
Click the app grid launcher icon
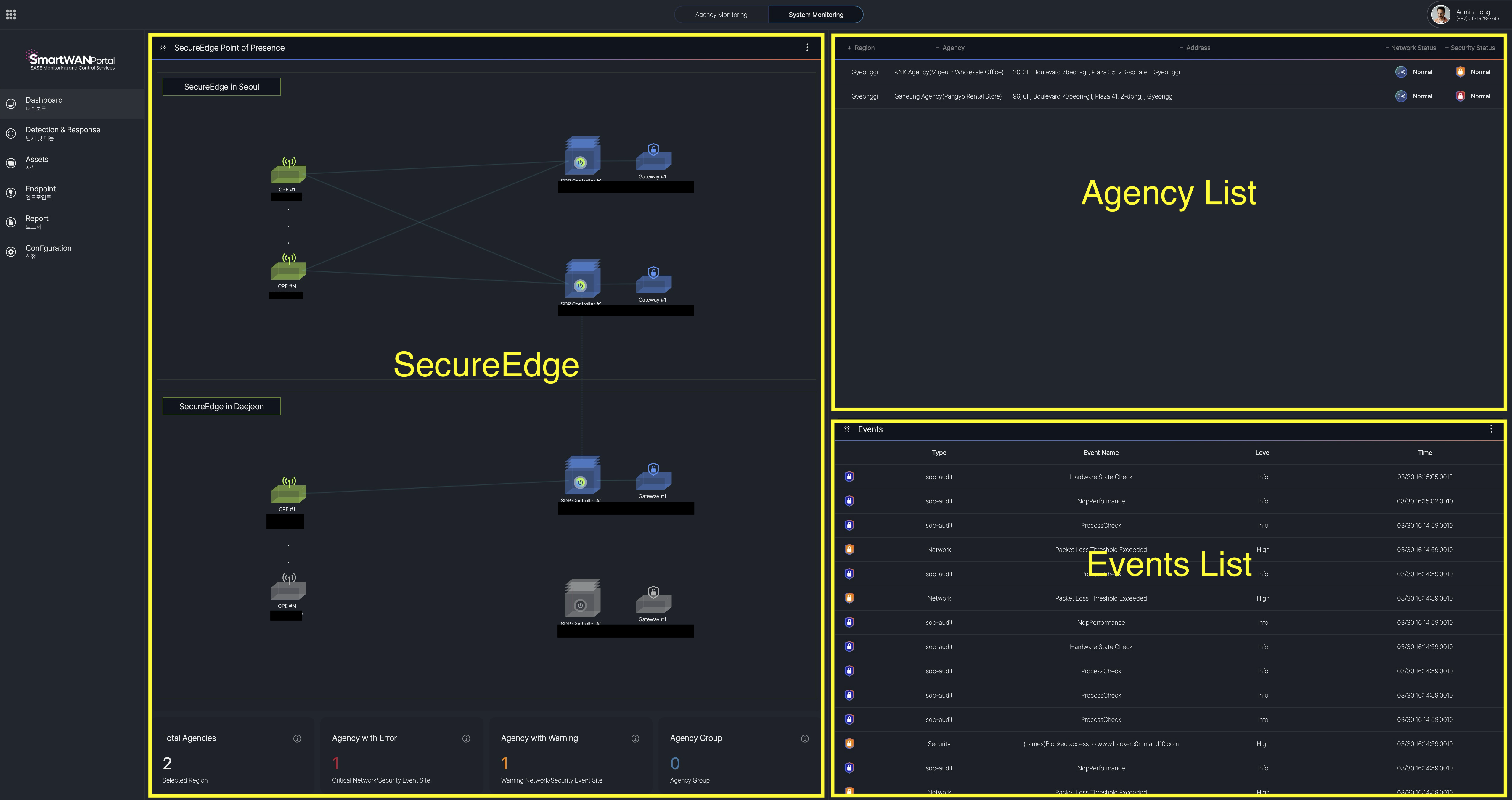point(11,15)
